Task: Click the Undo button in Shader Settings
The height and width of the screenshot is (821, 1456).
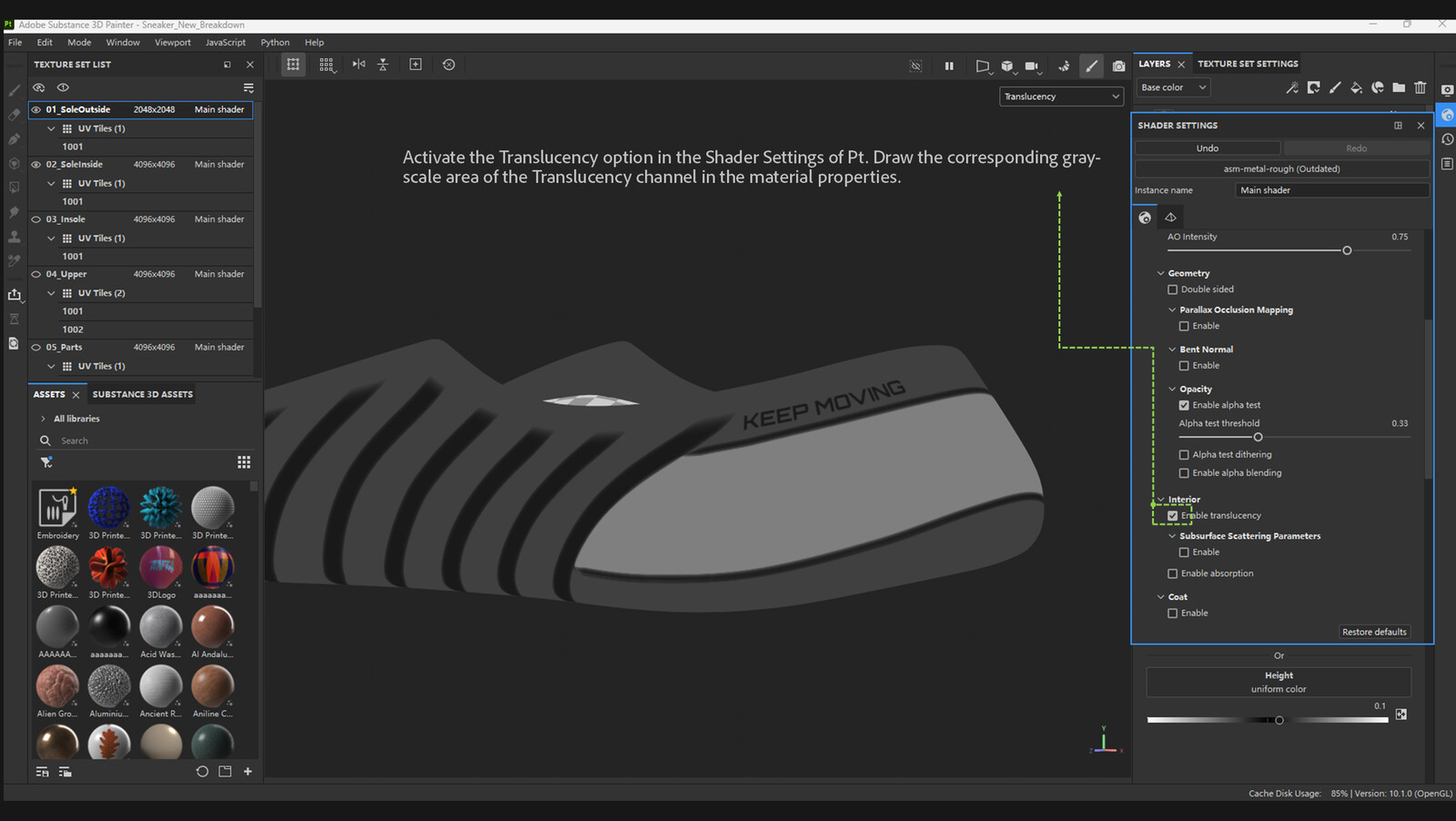Action: coord(1208,148)
